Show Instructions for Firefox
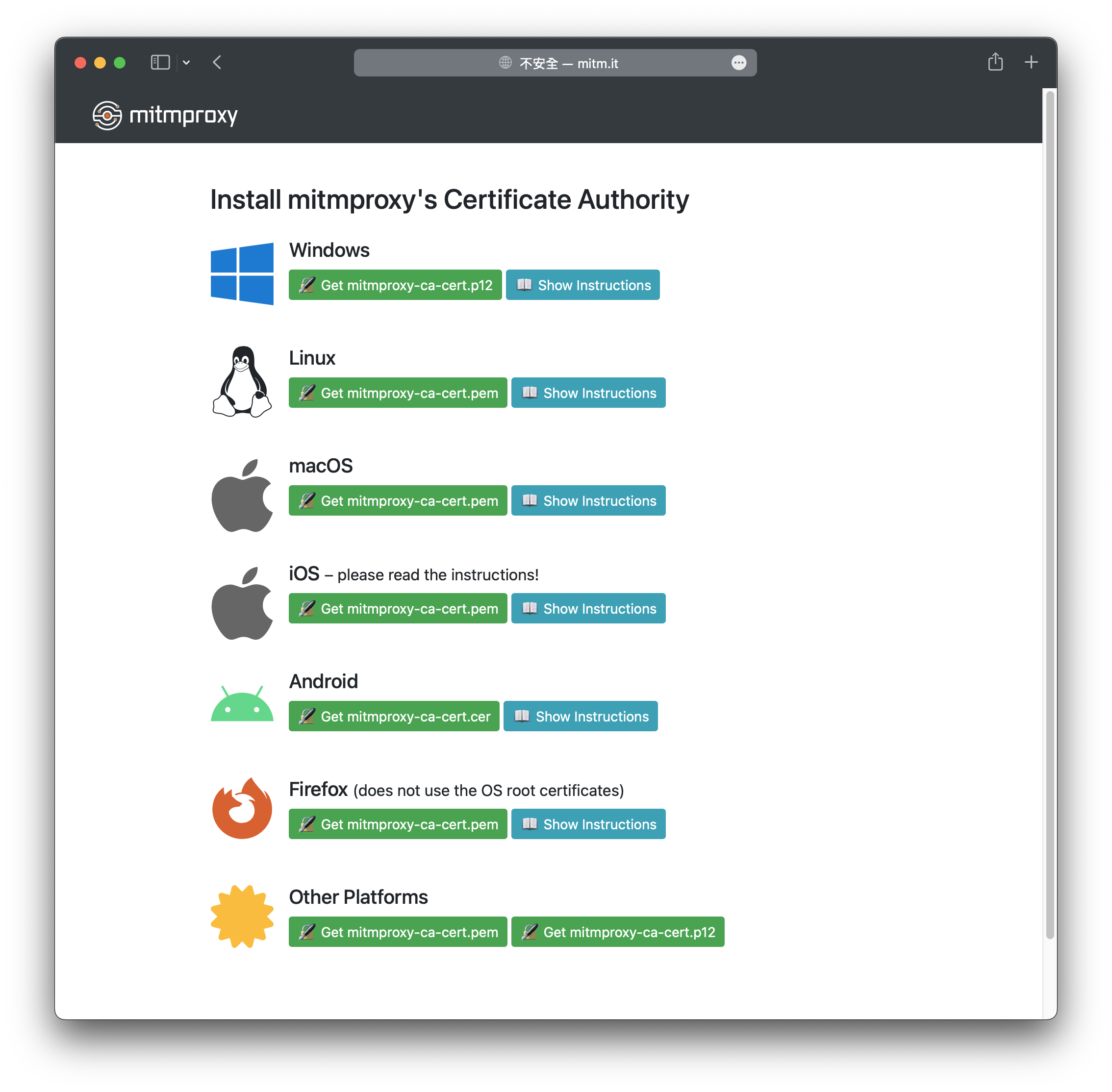Viewport: 1112px width, 1092px height. click(588, 824)
